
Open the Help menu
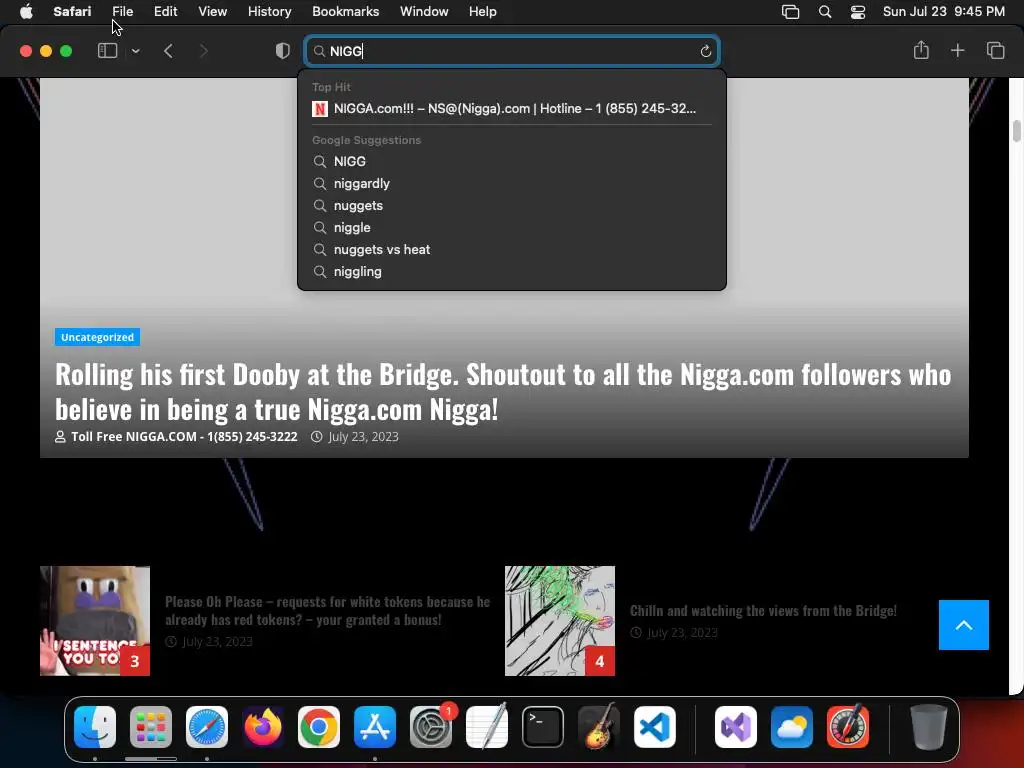[x=483, y=12]
